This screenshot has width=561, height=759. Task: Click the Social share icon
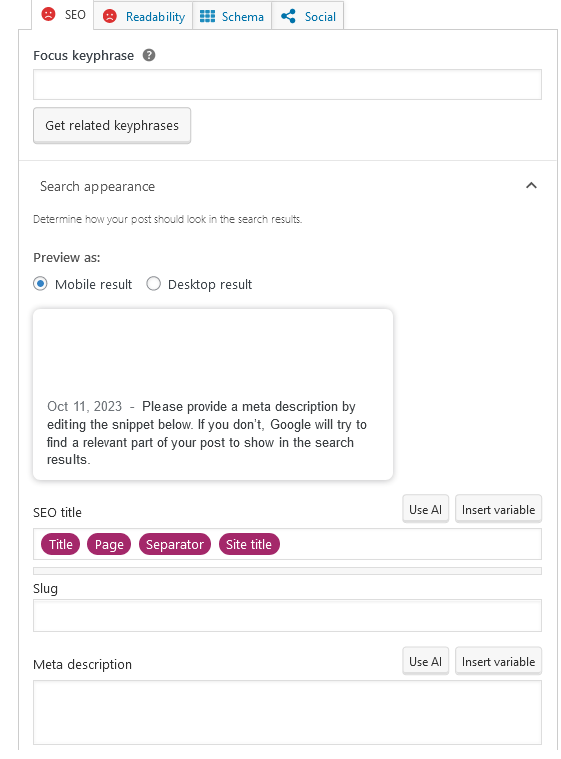click(x=288, y=16)
